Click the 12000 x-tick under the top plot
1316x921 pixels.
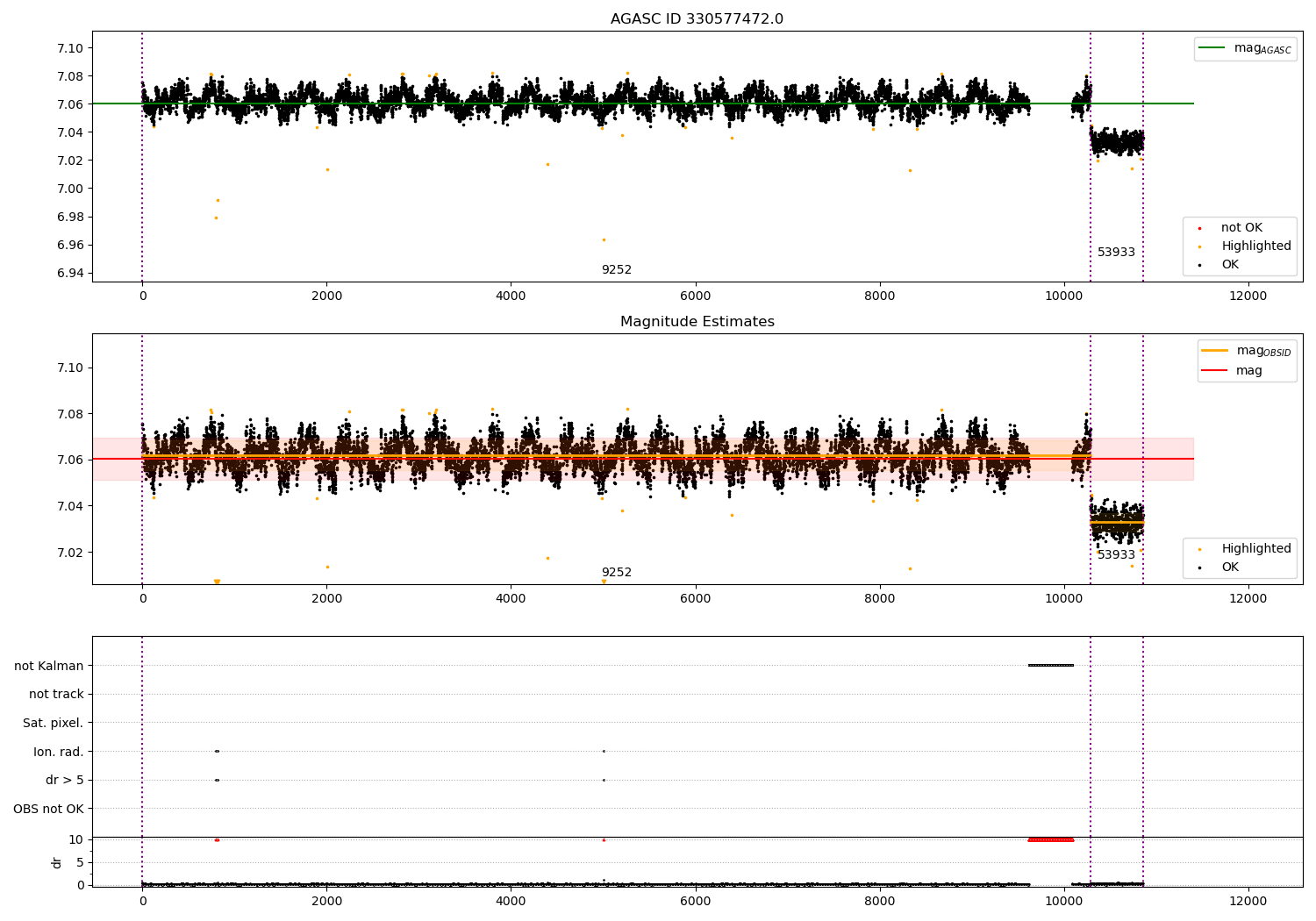[1248, 296]
